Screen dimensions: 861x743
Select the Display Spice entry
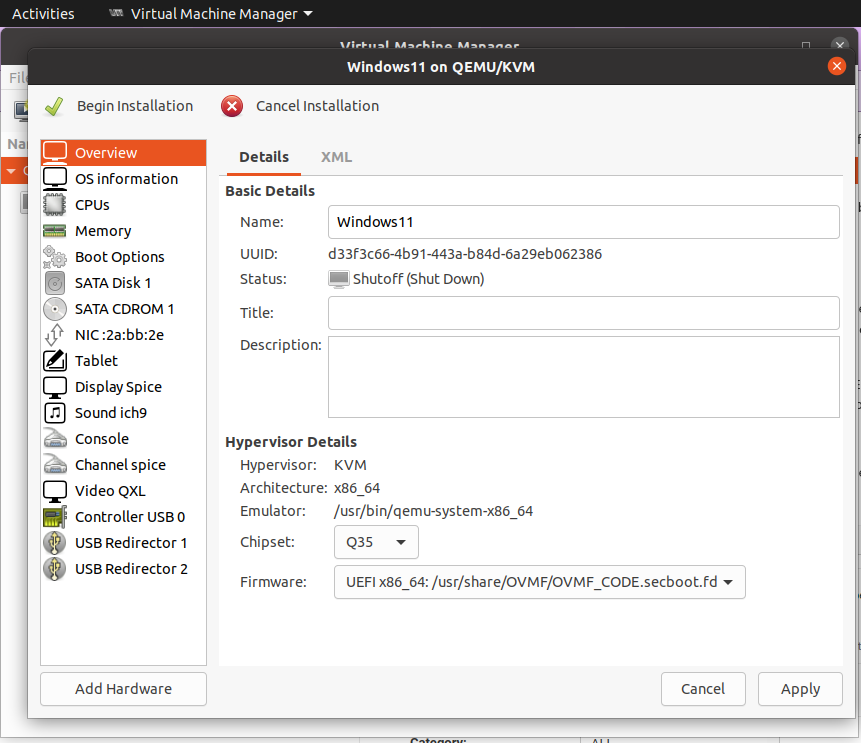tap(124, 387)
